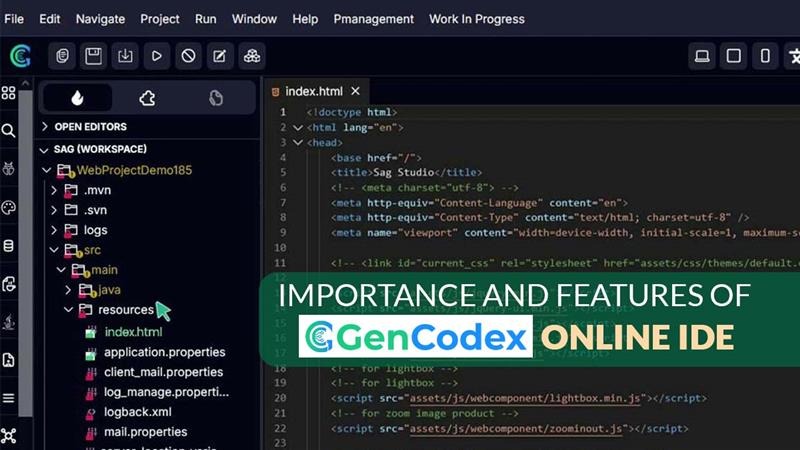Click the Run play icon in toolbar
Screen dimensions: 800x450
click(x=156, y=56)
